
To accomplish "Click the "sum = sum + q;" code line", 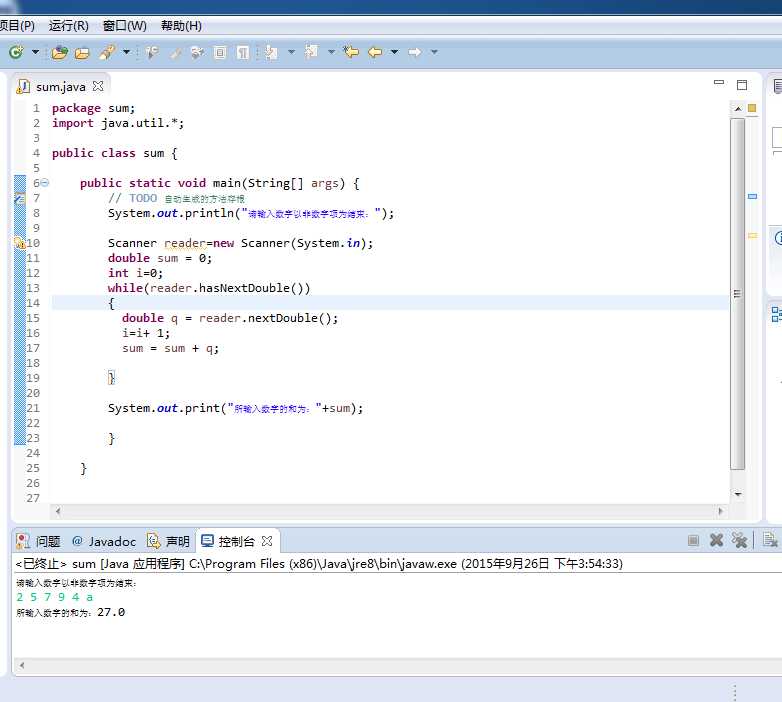I will click(171, 348).
